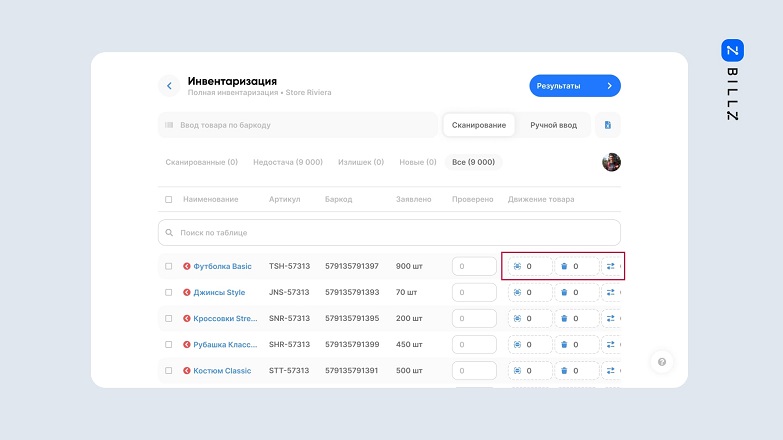Click the document export icon beside Ручной ввод
Screen dimensions: 783x440
608,125
